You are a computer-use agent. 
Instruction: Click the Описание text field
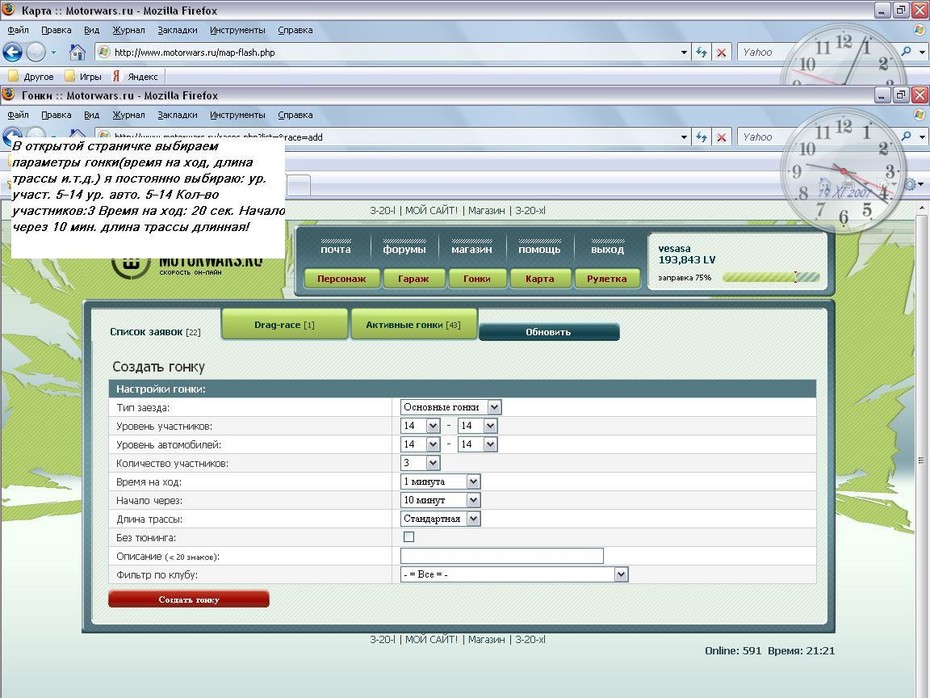click(502, 556)
